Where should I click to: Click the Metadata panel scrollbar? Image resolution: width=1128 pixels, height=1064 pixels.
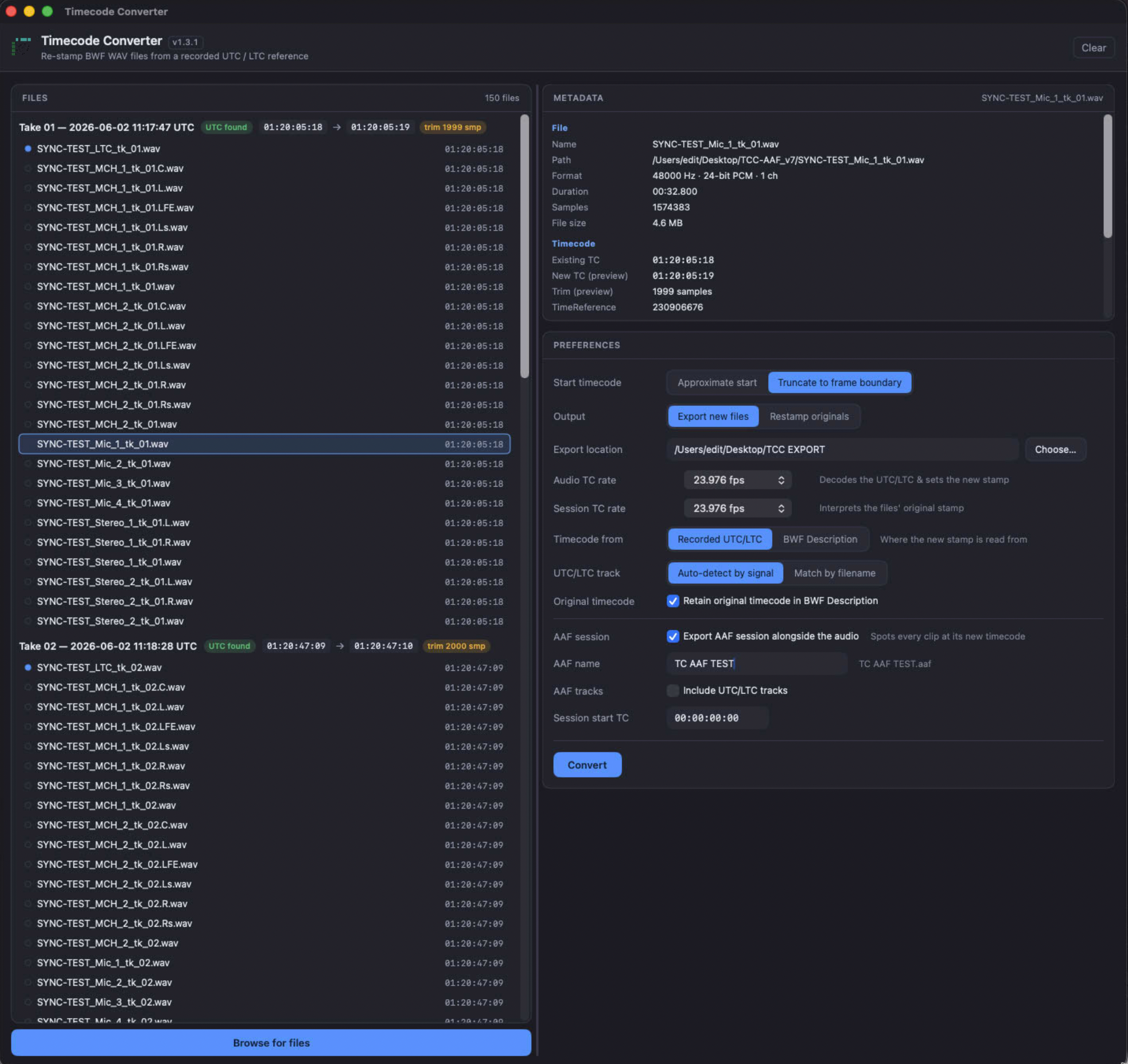[1107, 176]
